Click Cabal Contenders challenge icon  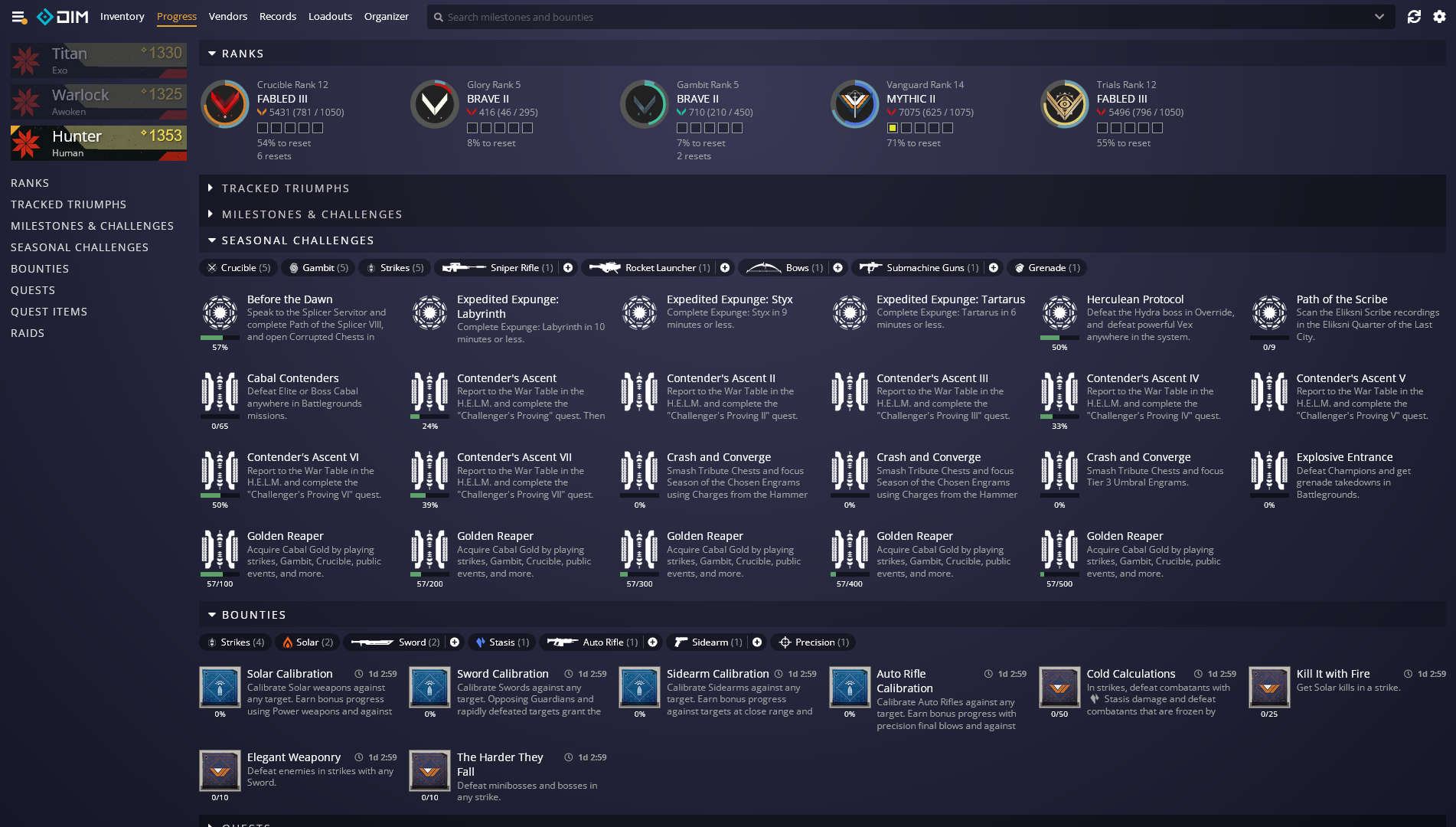(220, 392)
